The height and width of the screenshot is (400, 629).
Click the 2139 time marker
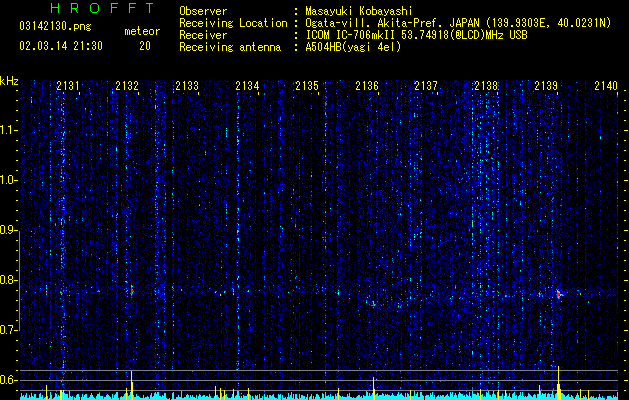pyautogui.click(x=546, y=85)
